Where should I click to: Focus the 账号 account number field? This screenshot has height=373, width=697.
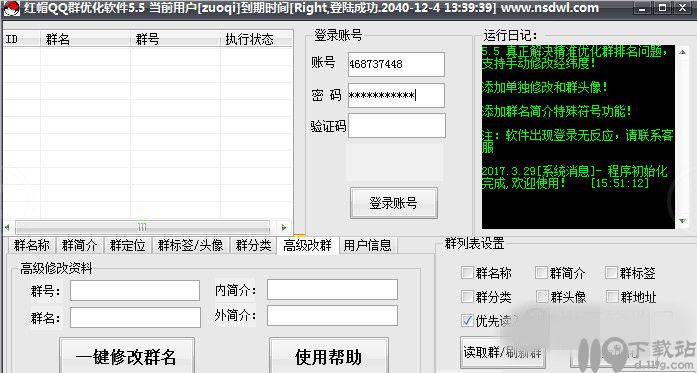[x=396, y=64]
